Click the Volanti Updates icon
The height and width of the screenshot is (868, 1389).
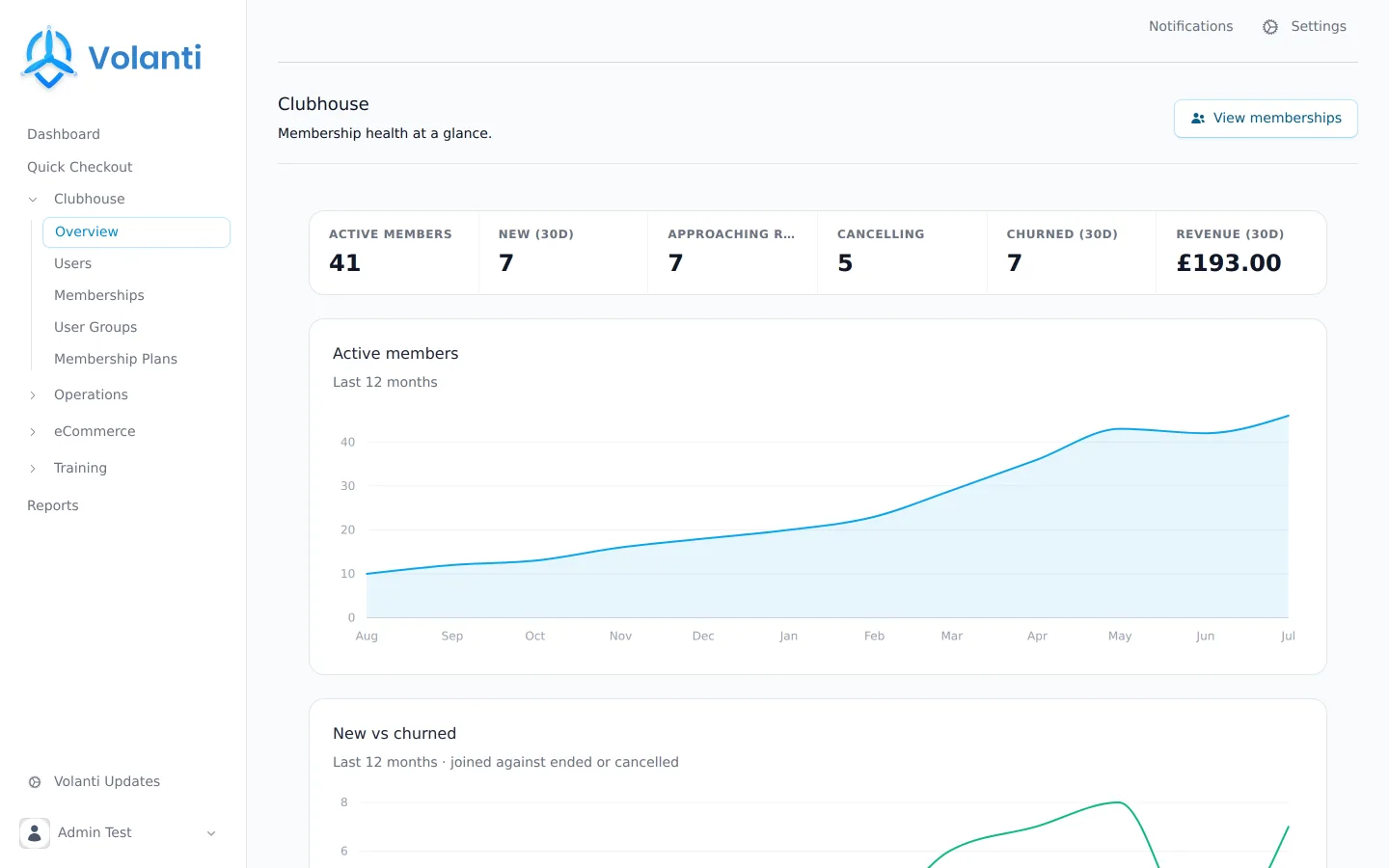coord(35,782)
